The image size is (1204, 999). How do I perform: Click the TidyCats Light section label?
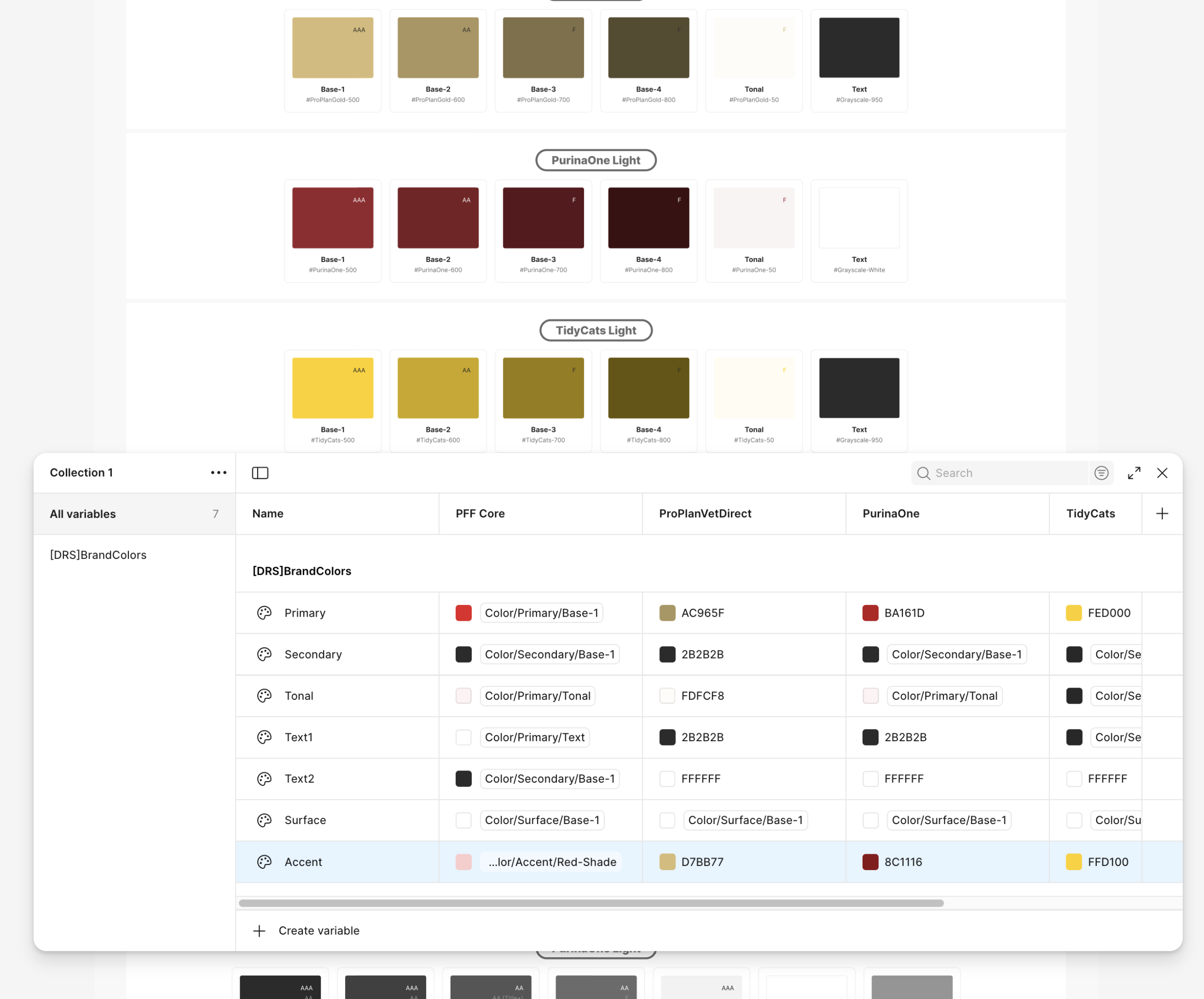[x=596, y=330]
